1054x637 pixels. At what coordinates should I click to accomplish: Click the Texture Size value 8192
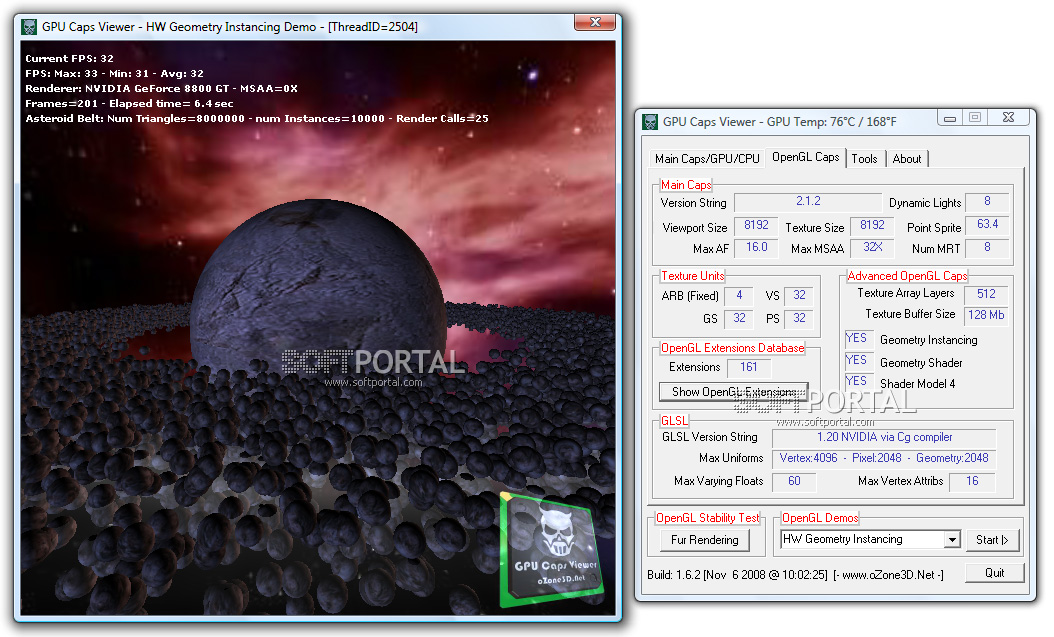coord(872,225)
